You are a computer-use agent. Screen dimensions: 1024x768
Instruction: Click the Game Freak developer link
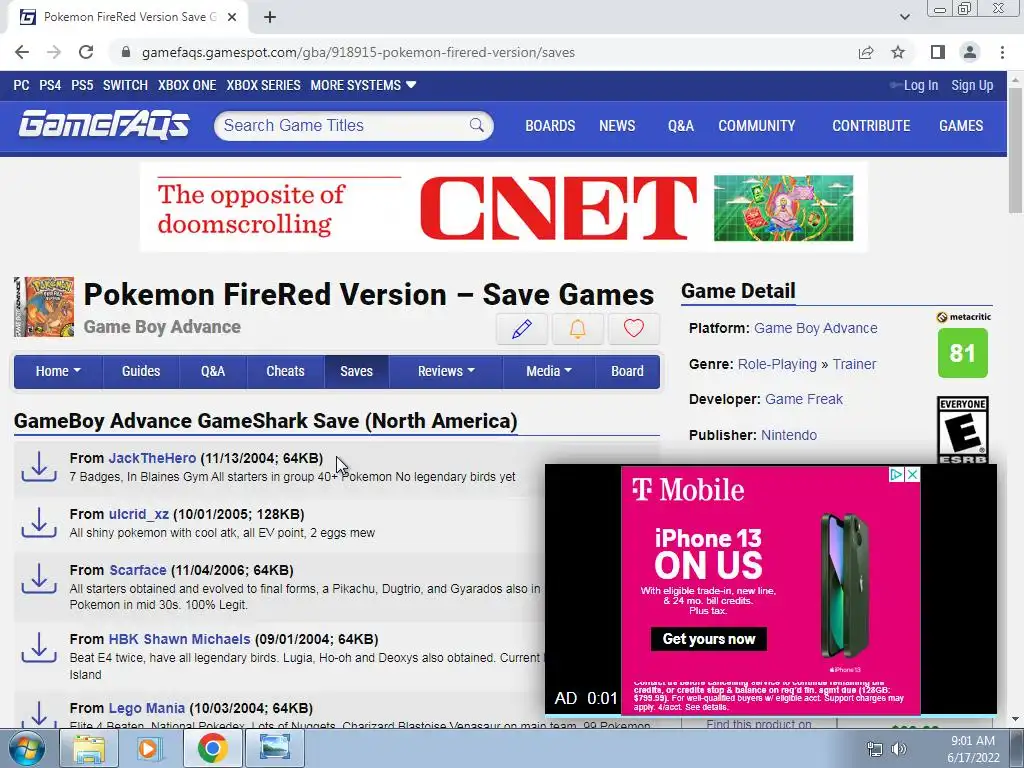click(804, 399)
